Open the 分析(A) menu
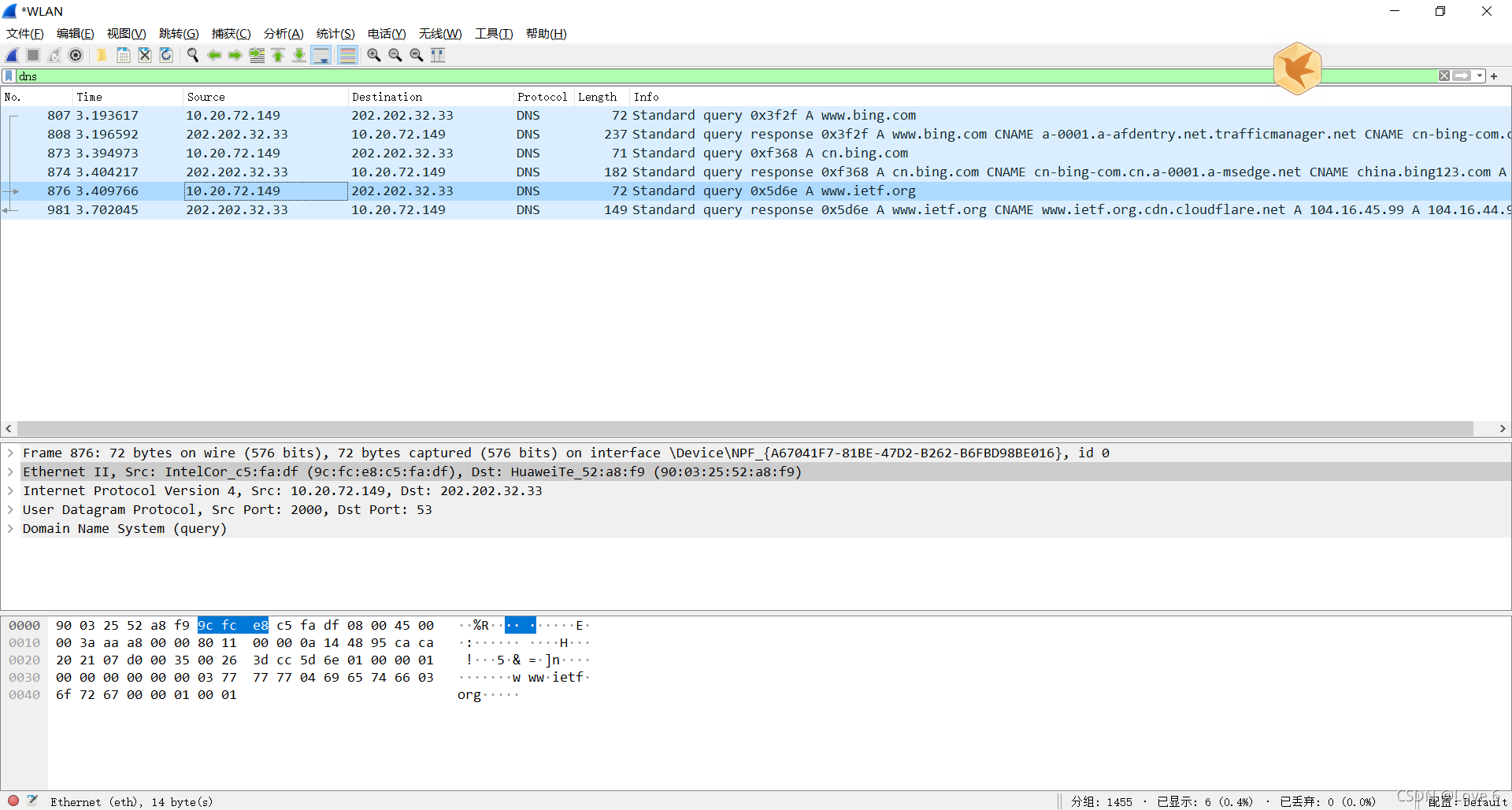The width and height of the screenshot is (1512, 810). coord(283,34)
